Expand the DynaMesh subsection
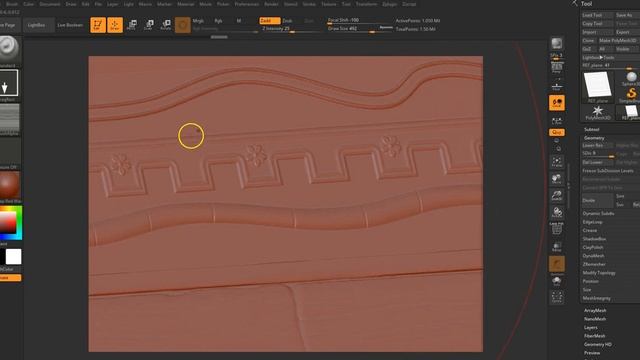This screenshot has height=360, width=640. pos(593,256)
